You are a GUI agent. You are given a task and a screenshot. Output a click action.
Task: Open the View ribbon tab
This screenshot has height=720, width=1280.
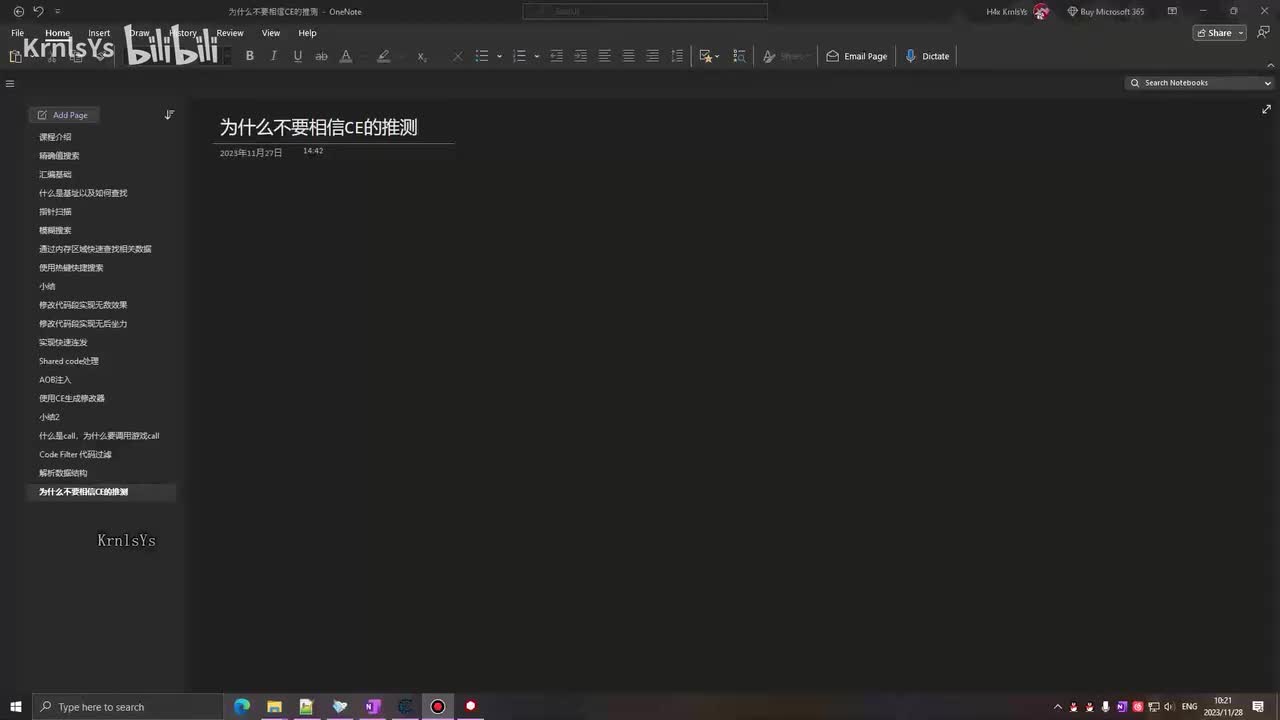(271, 33)
